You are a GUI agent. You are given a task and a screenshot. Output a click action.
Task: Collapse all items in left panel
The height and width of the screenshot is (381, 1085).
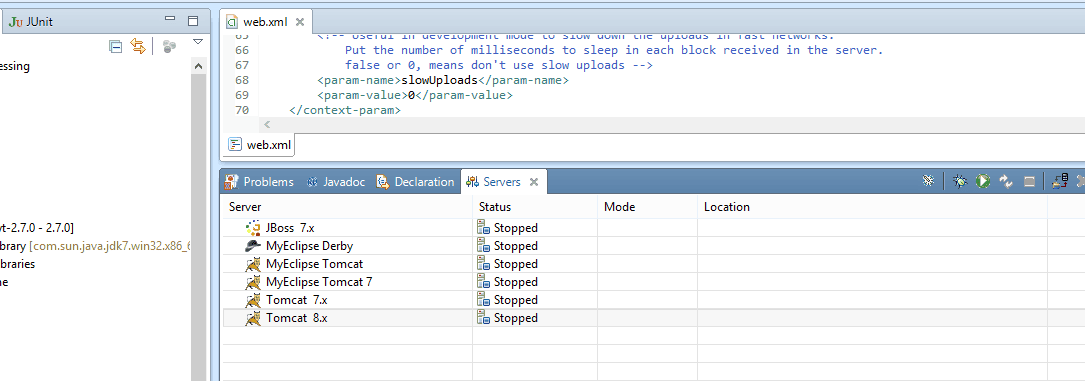(116, 46)
